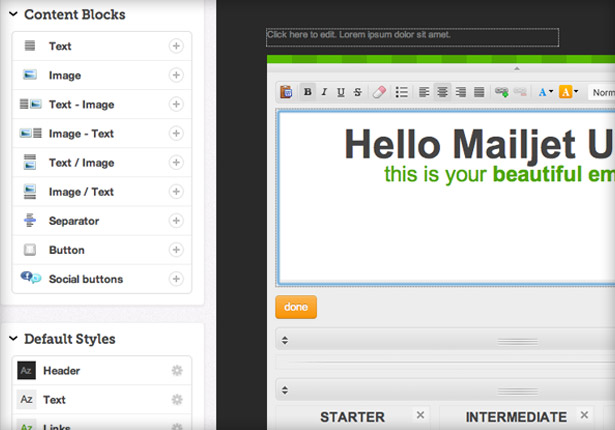Toggle strikethrough formatting in the editor toolbar
615x430 pixels.
pos(357,92)
